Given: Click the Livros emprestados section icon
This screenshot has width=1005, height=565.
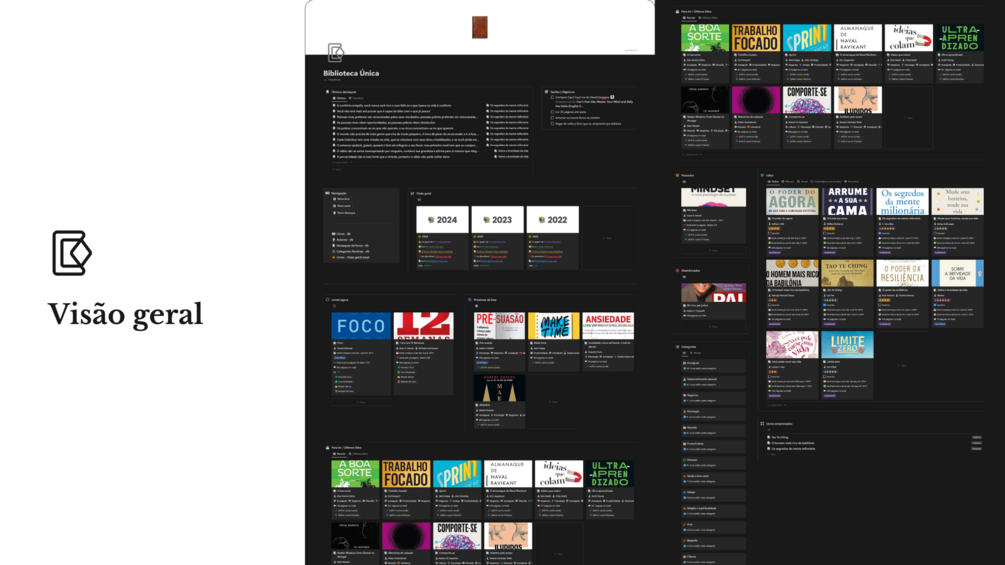Looking at the screenshot, I should [762, 423].
